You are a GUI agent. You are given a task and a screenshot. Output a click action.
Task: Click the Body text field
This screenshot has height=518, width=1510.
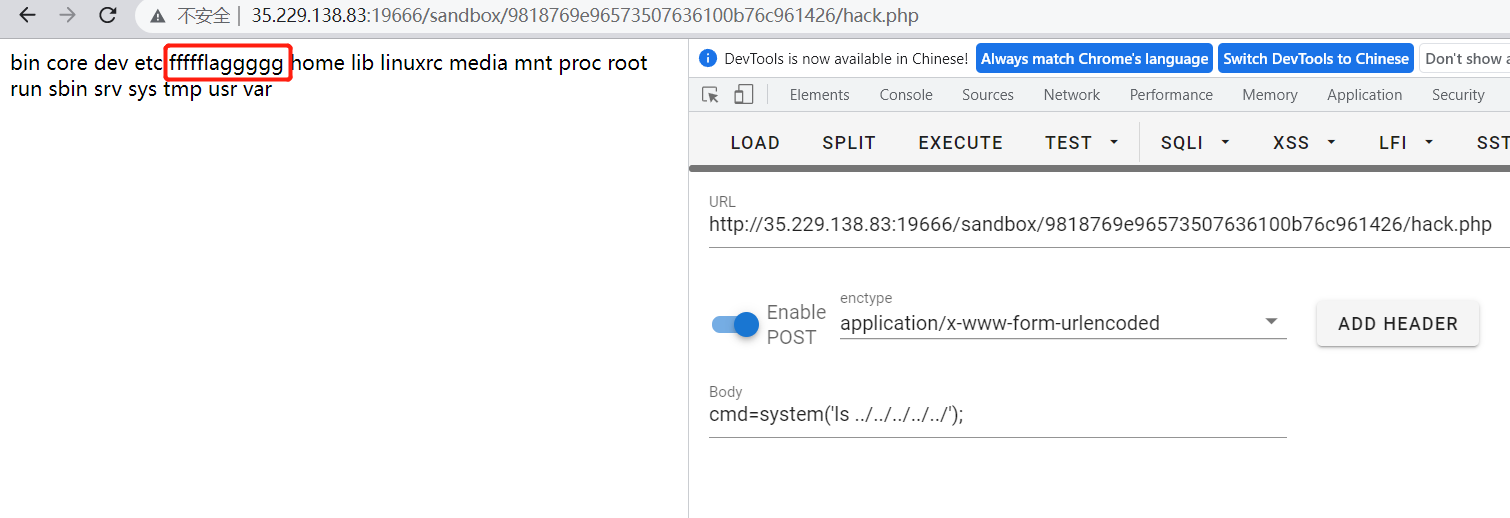click(x=997, y=415)
